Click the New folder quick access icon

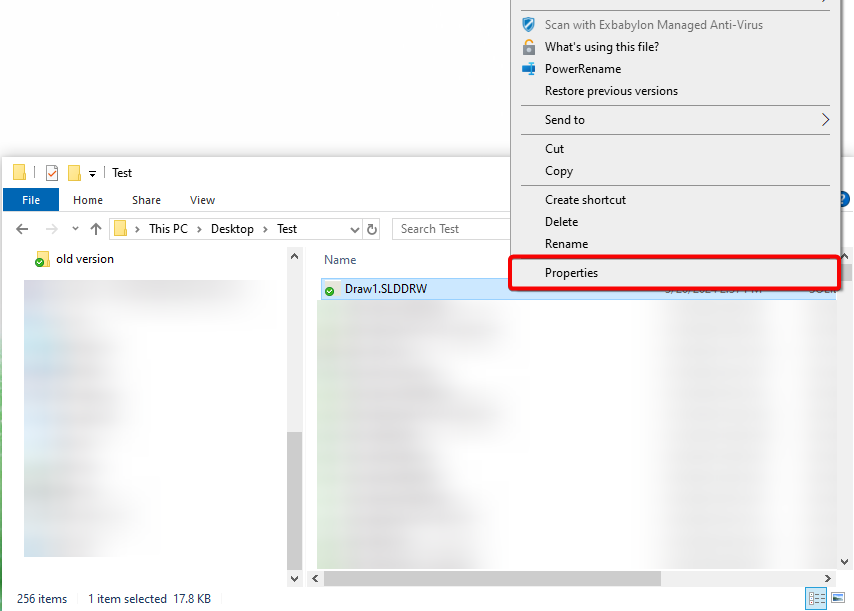pyautogui.click(x=74, y=173)
